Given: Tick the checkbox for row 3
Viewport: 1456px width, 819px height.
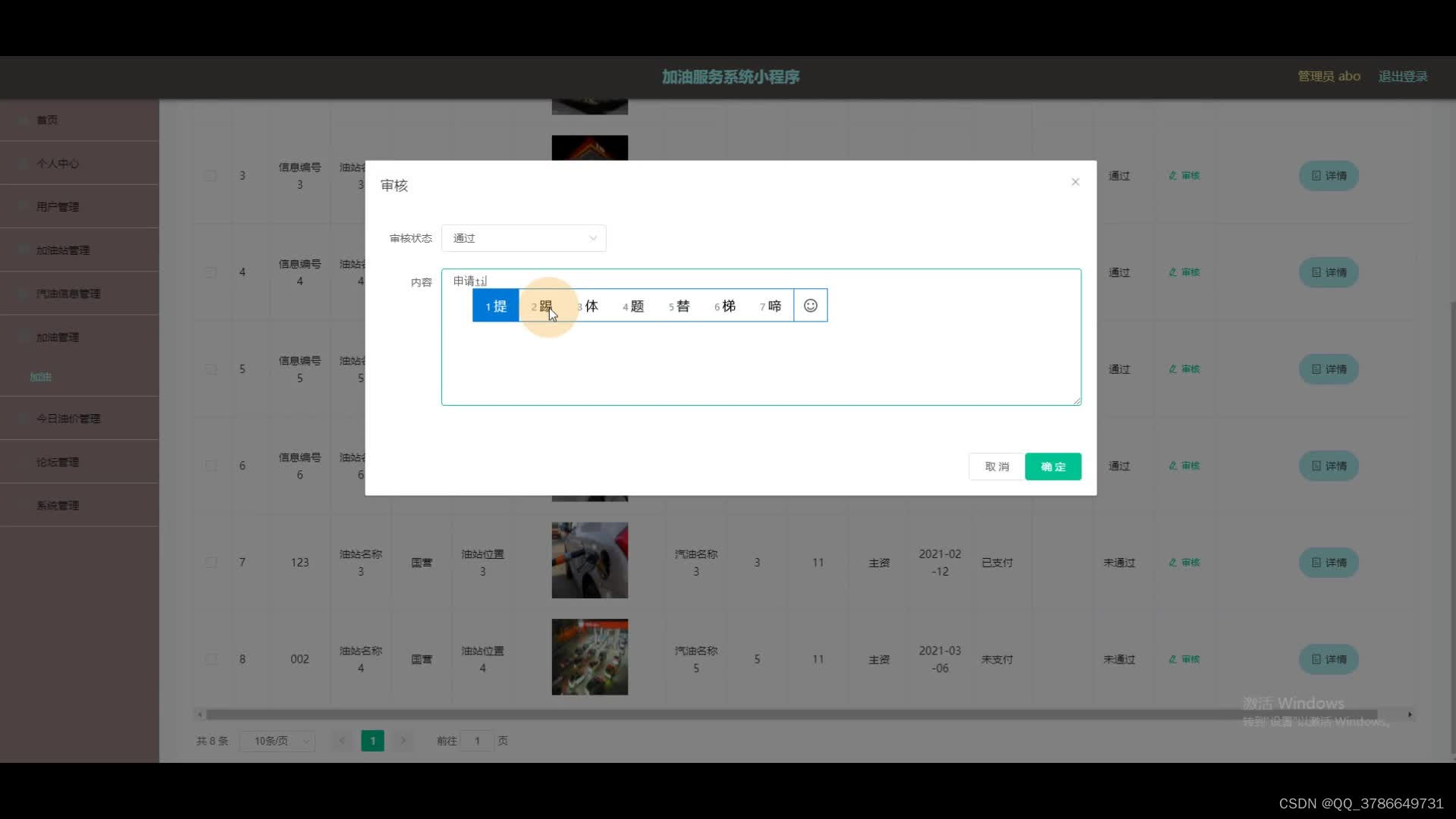Looking at the screenshot, I should (x=211, y=176).
